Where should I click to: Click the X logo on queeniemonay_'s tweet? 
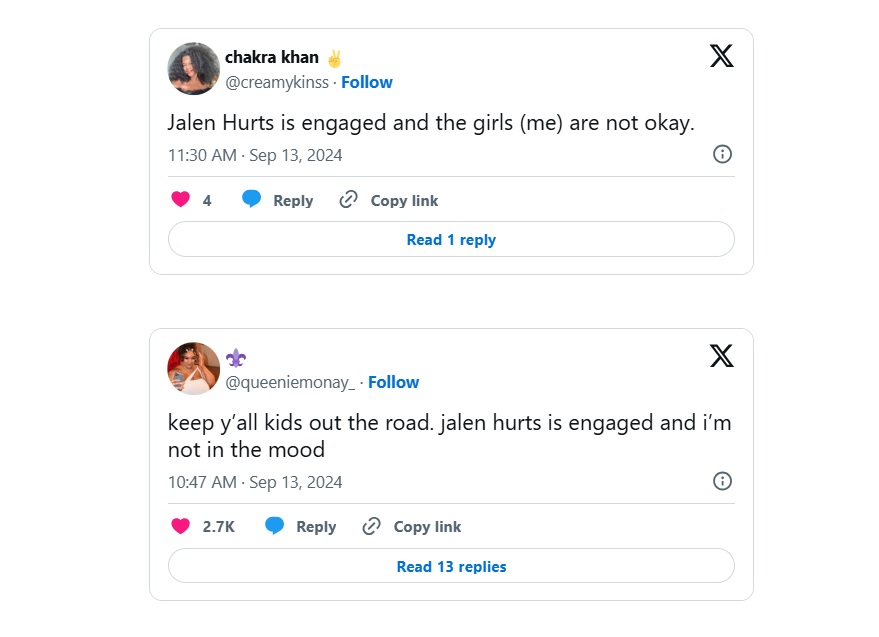[721, 356]
